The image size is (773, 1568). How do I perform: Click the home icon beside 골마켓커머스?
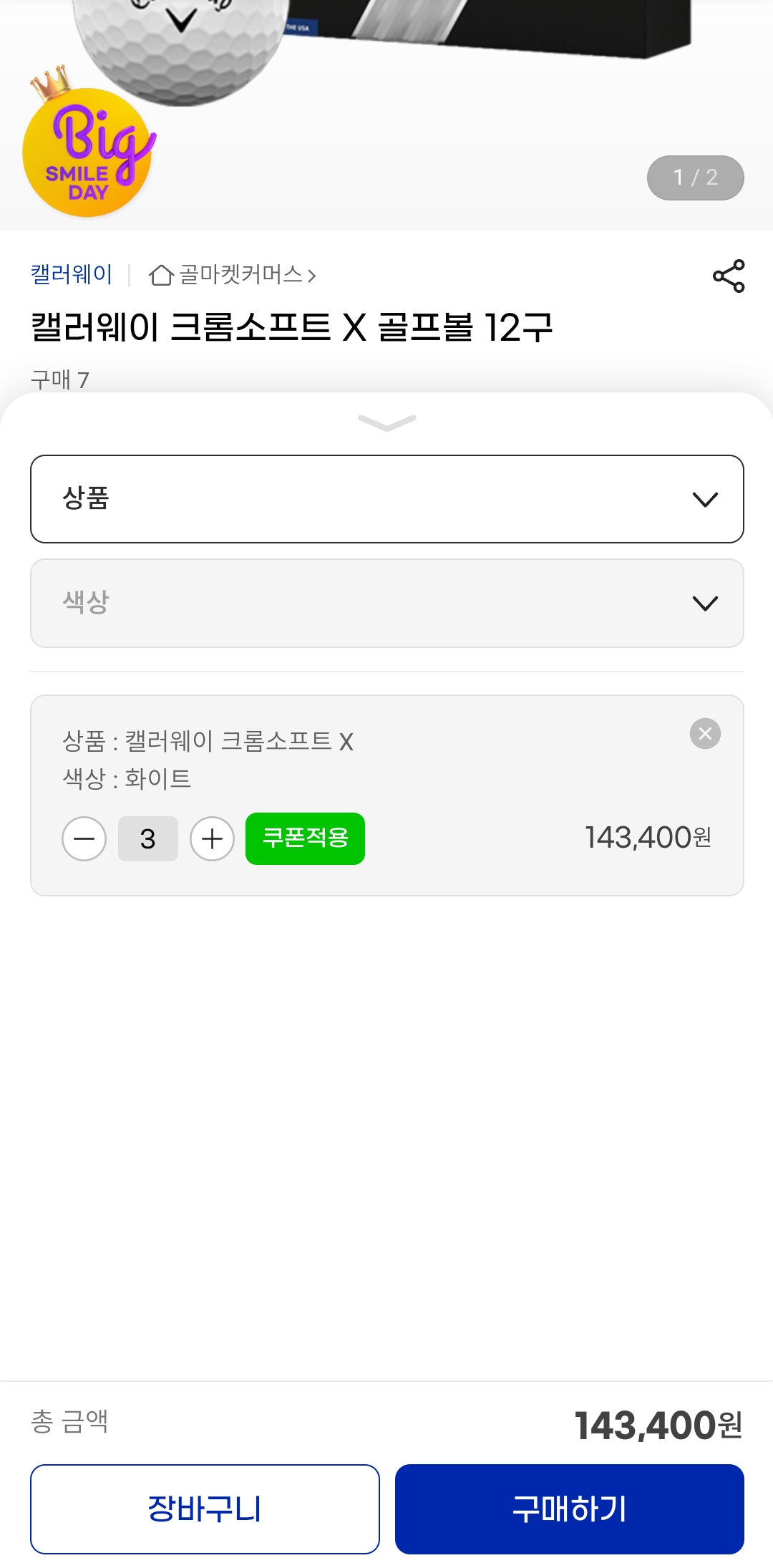pyautogui.click(x=161, y=275)
